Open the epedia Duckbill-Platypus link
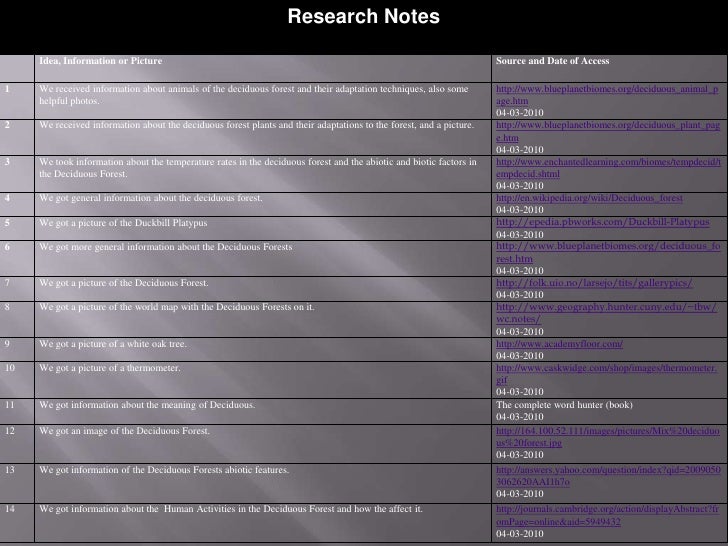This screenshot has width=728, height=546. 603,222
